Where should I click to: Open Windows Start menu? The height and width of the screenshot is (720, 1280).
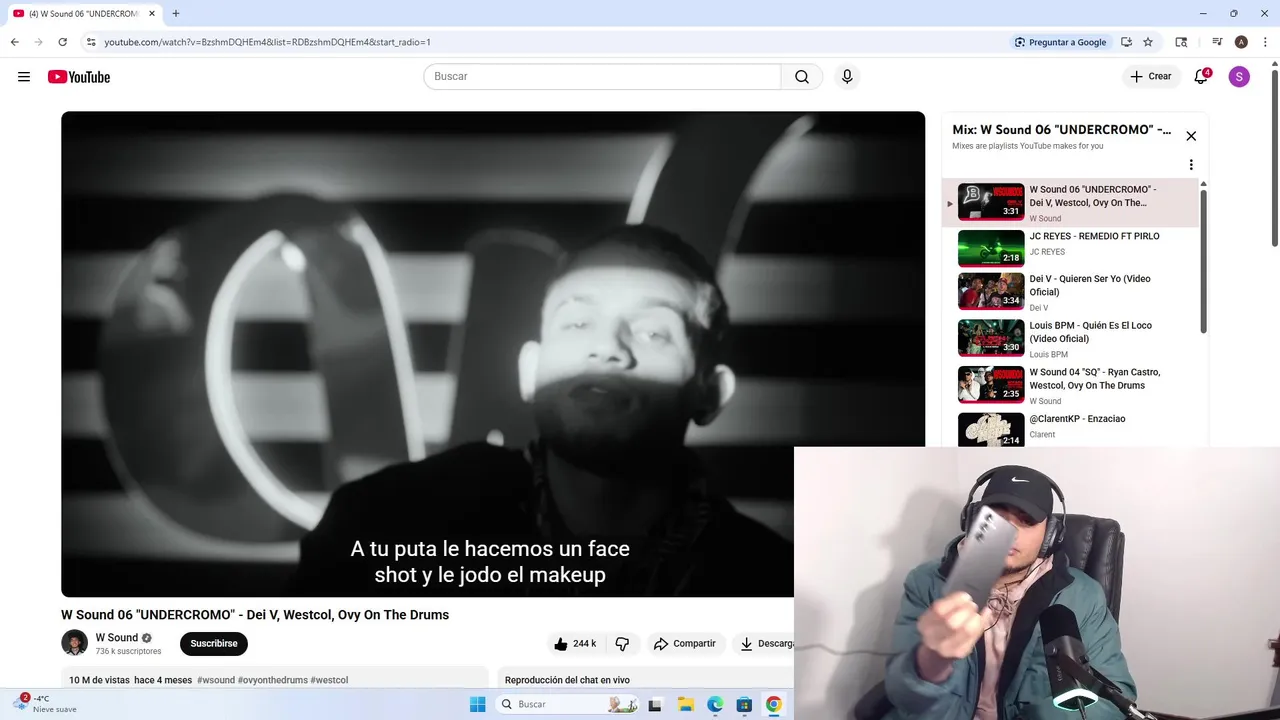click(477, 704)
